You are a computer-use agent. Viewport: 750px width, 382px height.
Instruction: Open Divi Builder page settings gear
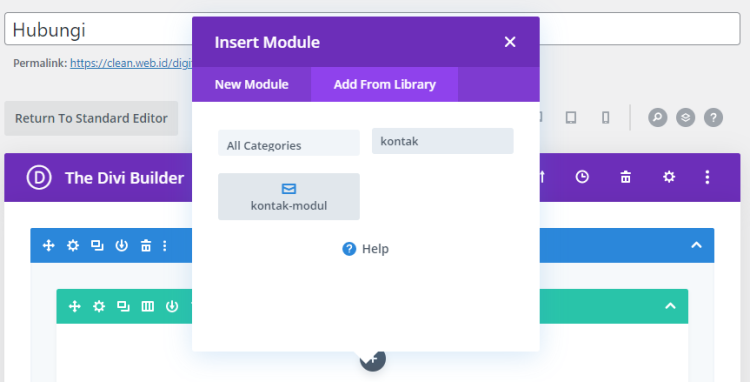669,177
